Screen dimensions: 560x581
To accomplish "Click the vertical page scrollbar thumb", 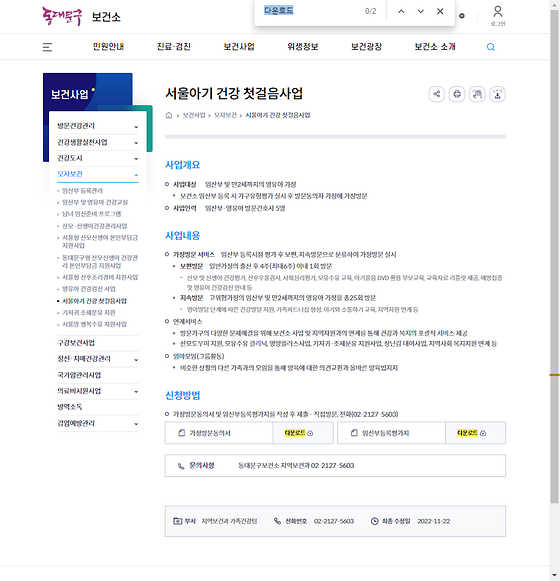I will (x=554, y=256).
